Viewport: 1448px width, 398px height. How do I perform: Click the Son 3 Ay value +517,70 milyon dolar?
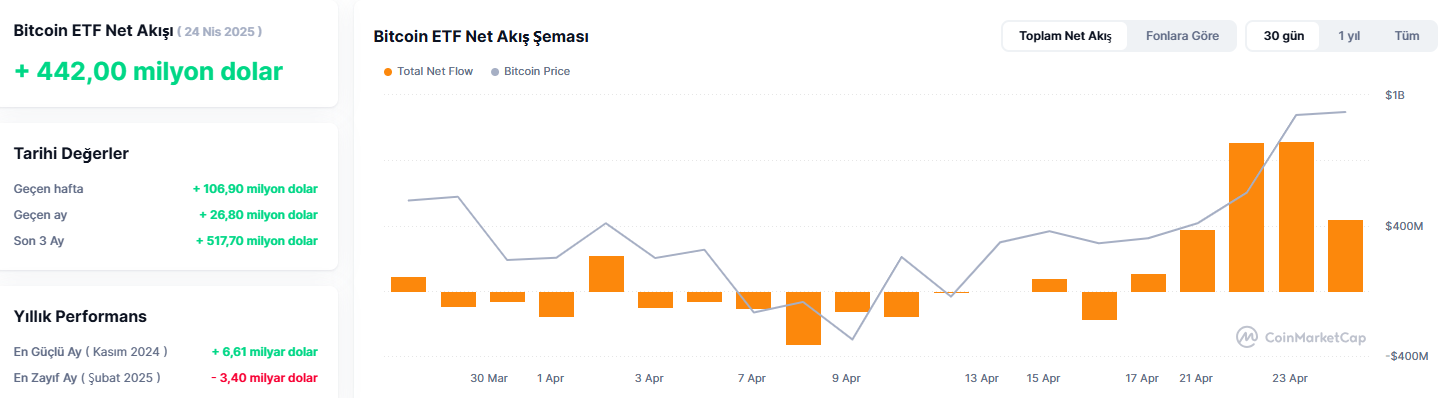257,241
